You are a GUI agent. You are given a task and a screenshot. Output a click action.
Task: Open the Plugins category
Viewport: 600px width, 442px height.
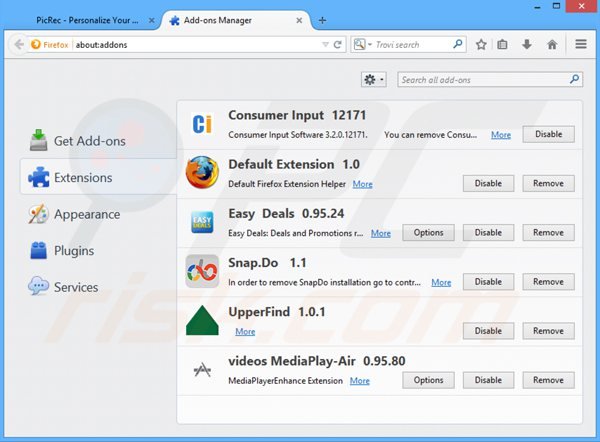(x=98, y=251)
